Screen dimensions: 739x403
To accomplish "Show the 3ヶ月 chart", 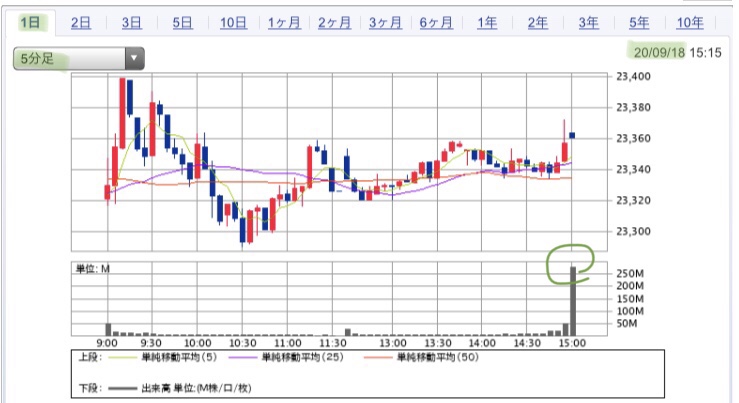I will pyautogui.click(x=386, y=22).
